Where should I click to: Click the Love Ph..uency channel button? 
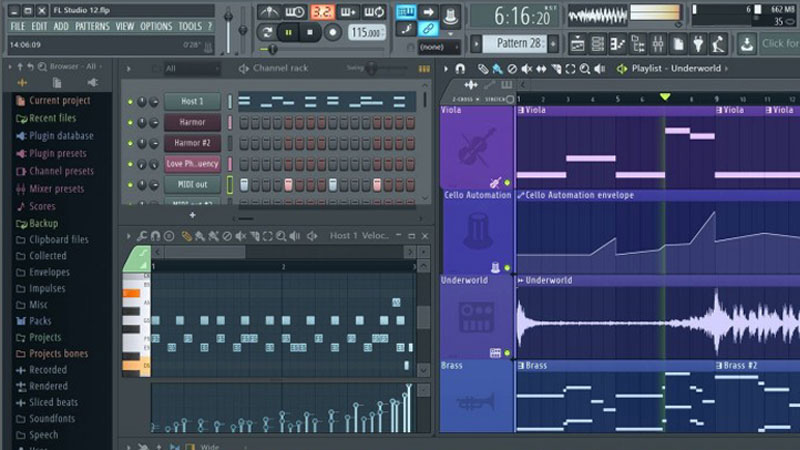(x=192, y=164)
